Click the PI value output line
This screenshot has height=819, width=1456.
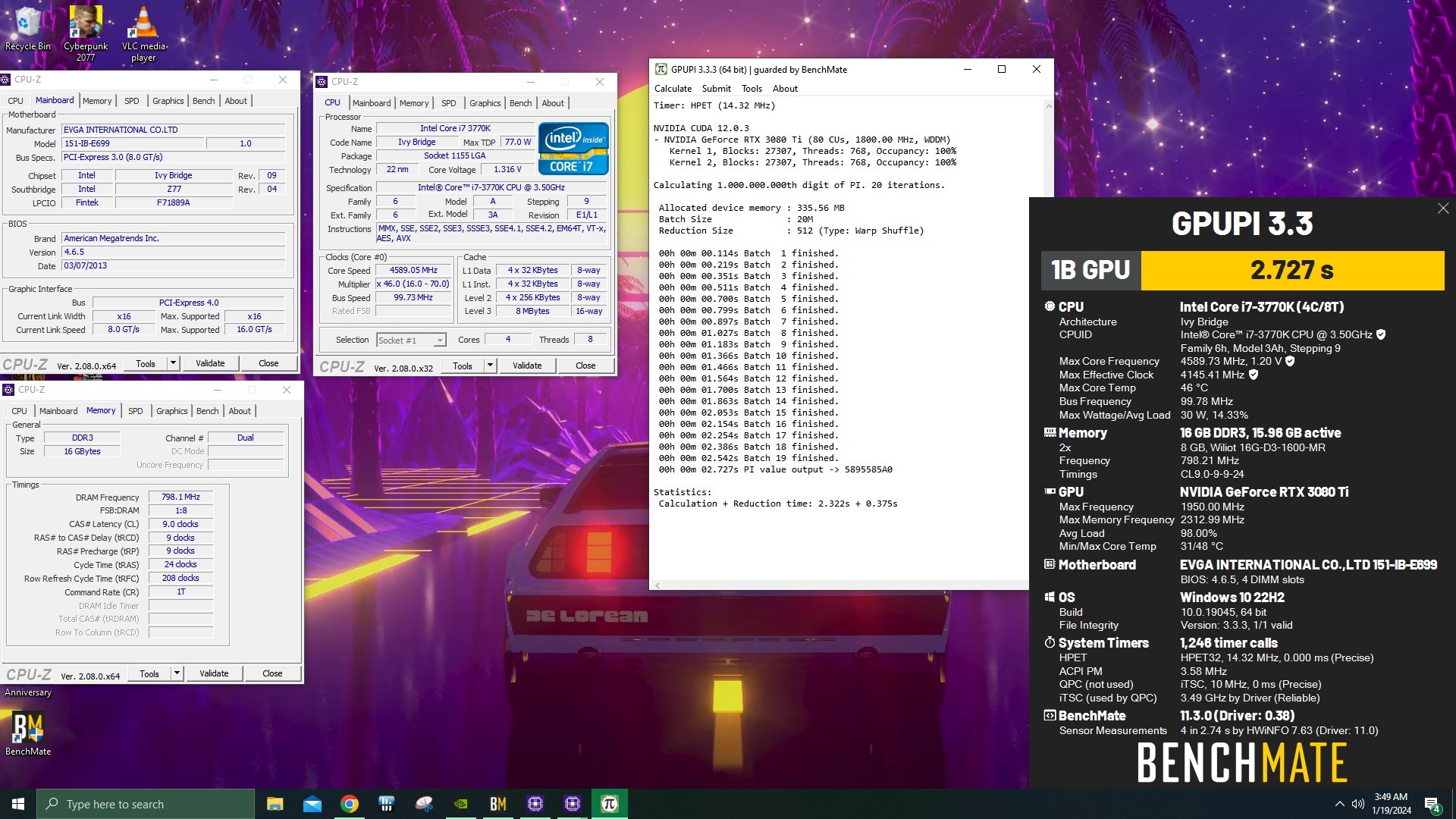tap(775, 469)
